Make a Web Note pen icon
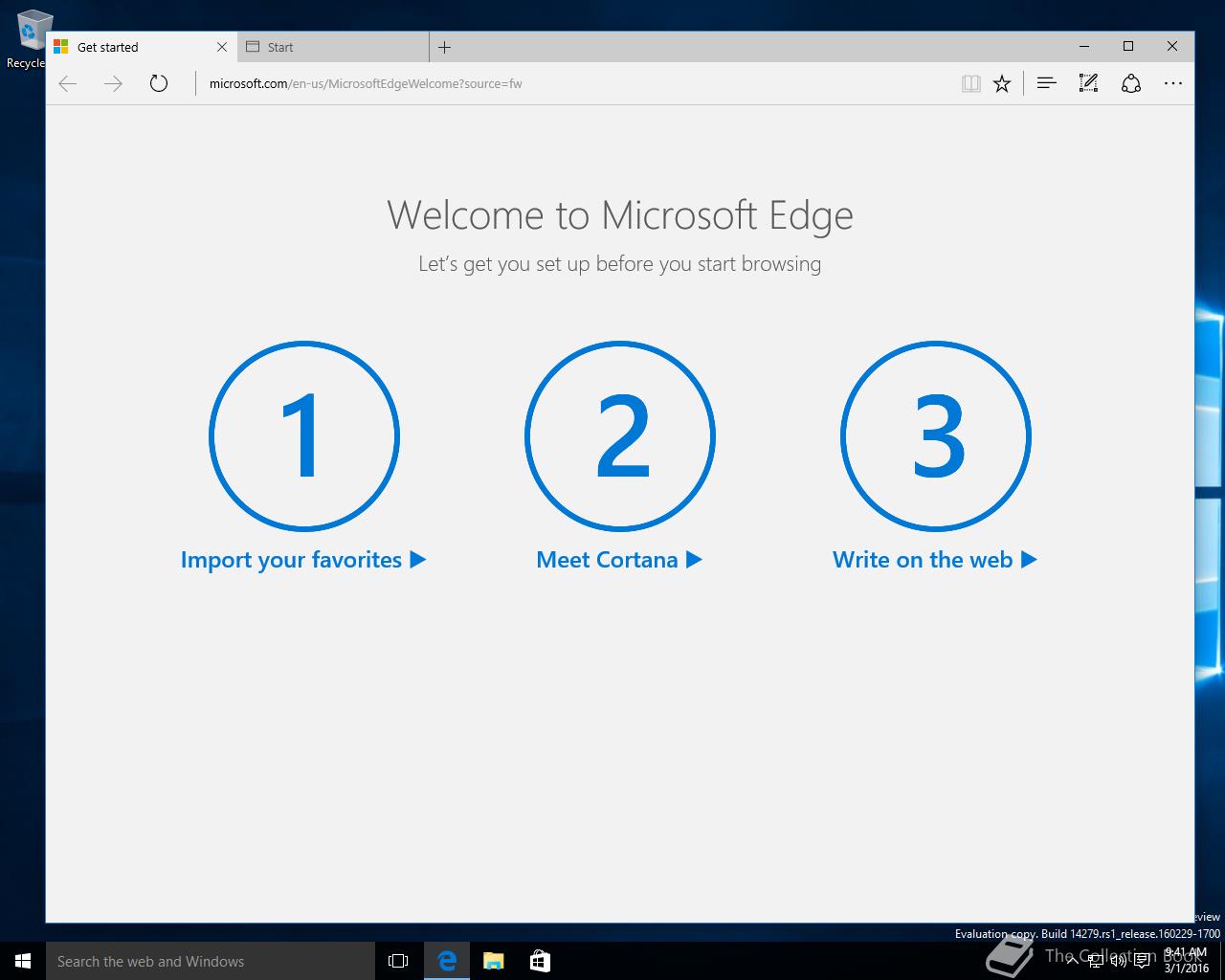 pyautogui.click(x=1088, y=84)
